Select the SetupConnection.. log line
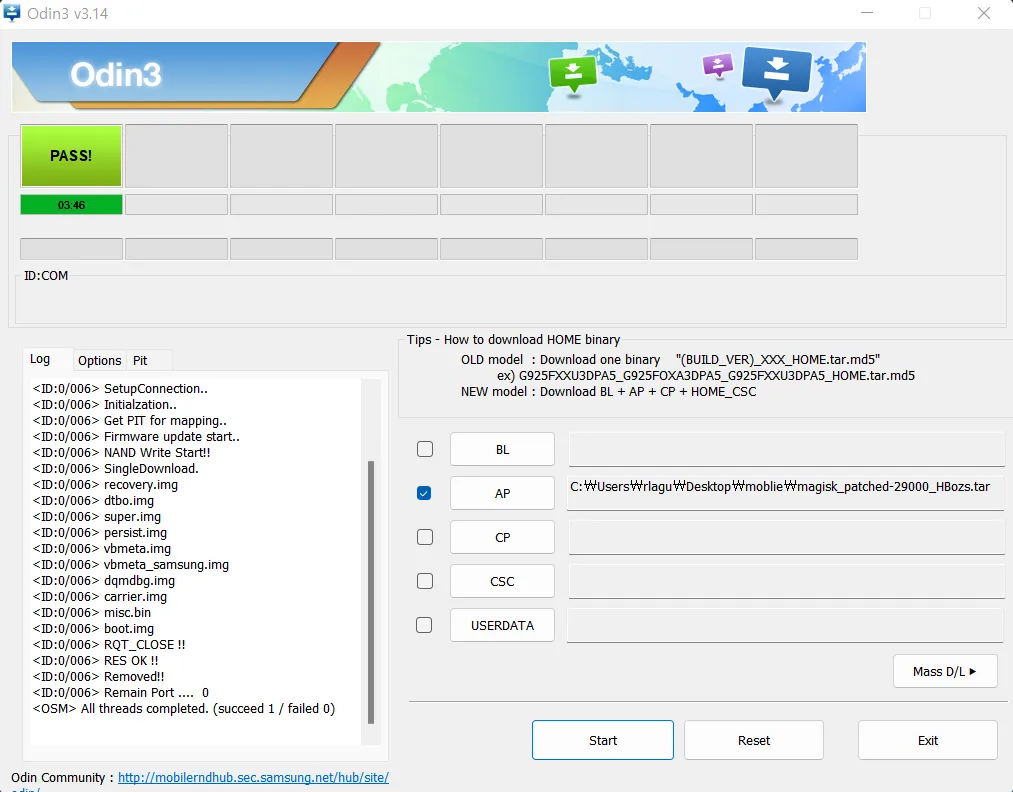The height and width of the screenshot is (792, 1013). [120, 389]
